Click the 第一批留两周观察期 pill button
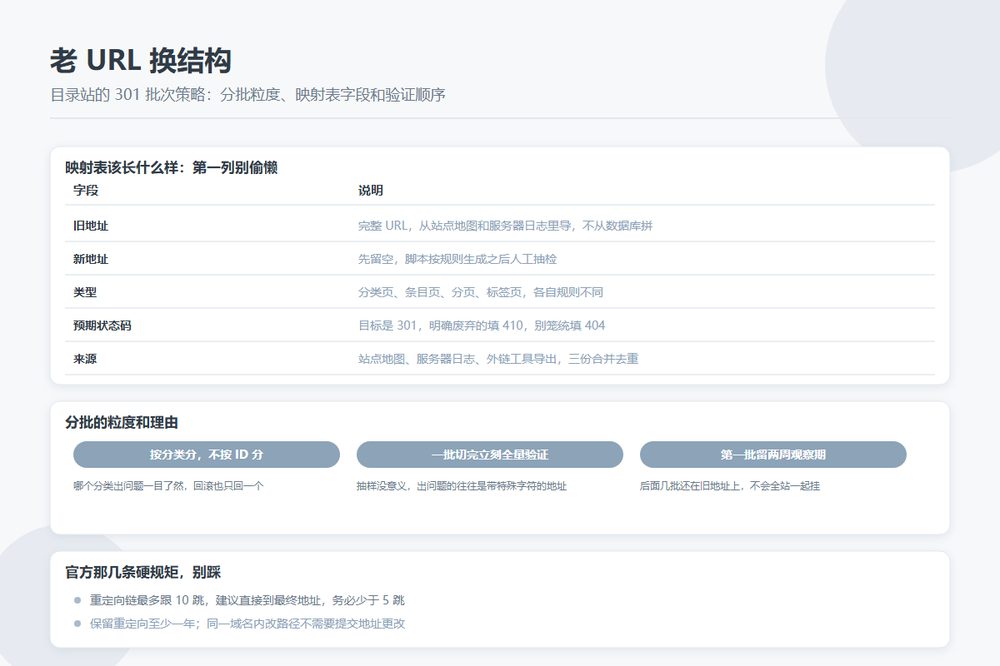 point(773,454)
